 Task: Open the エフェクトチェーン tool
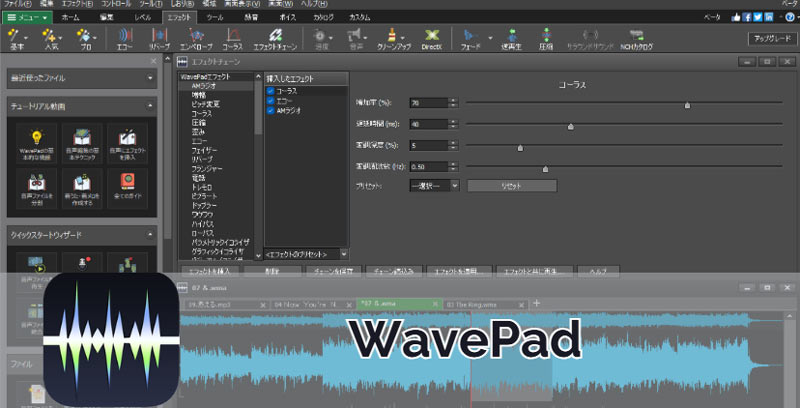pos(276,39)
